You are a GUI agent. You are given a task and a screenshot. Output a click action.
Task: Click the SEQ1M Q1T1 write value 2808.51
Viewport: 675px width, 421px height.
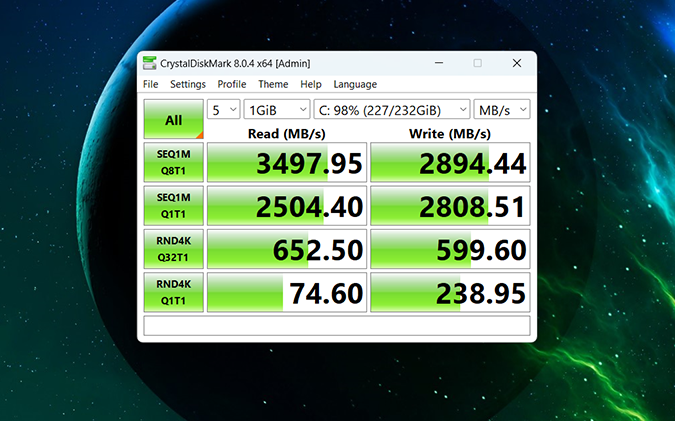[x=450, y=206]
